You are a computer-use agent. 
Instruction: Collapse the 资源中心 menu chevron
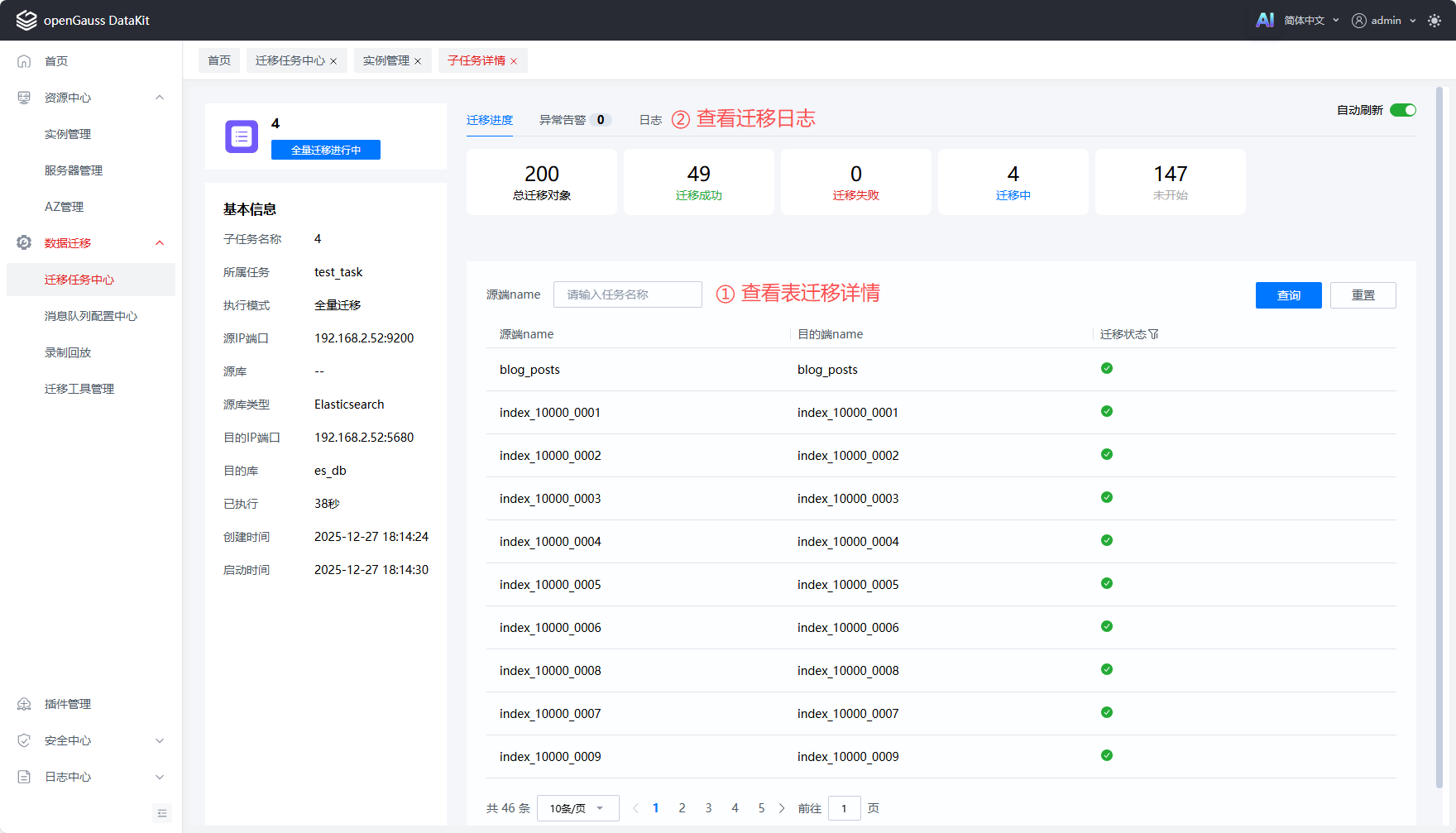tap(160, 98)
